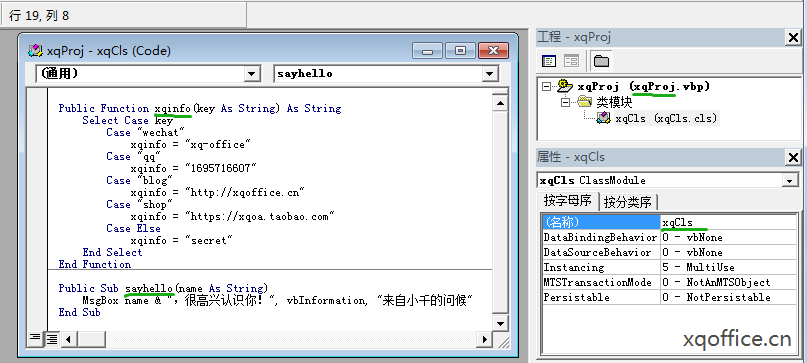Screen dimensions: 807x363
Task: Select xqCls (xqCls.cls) in project tree
Action: pos(666,118)
